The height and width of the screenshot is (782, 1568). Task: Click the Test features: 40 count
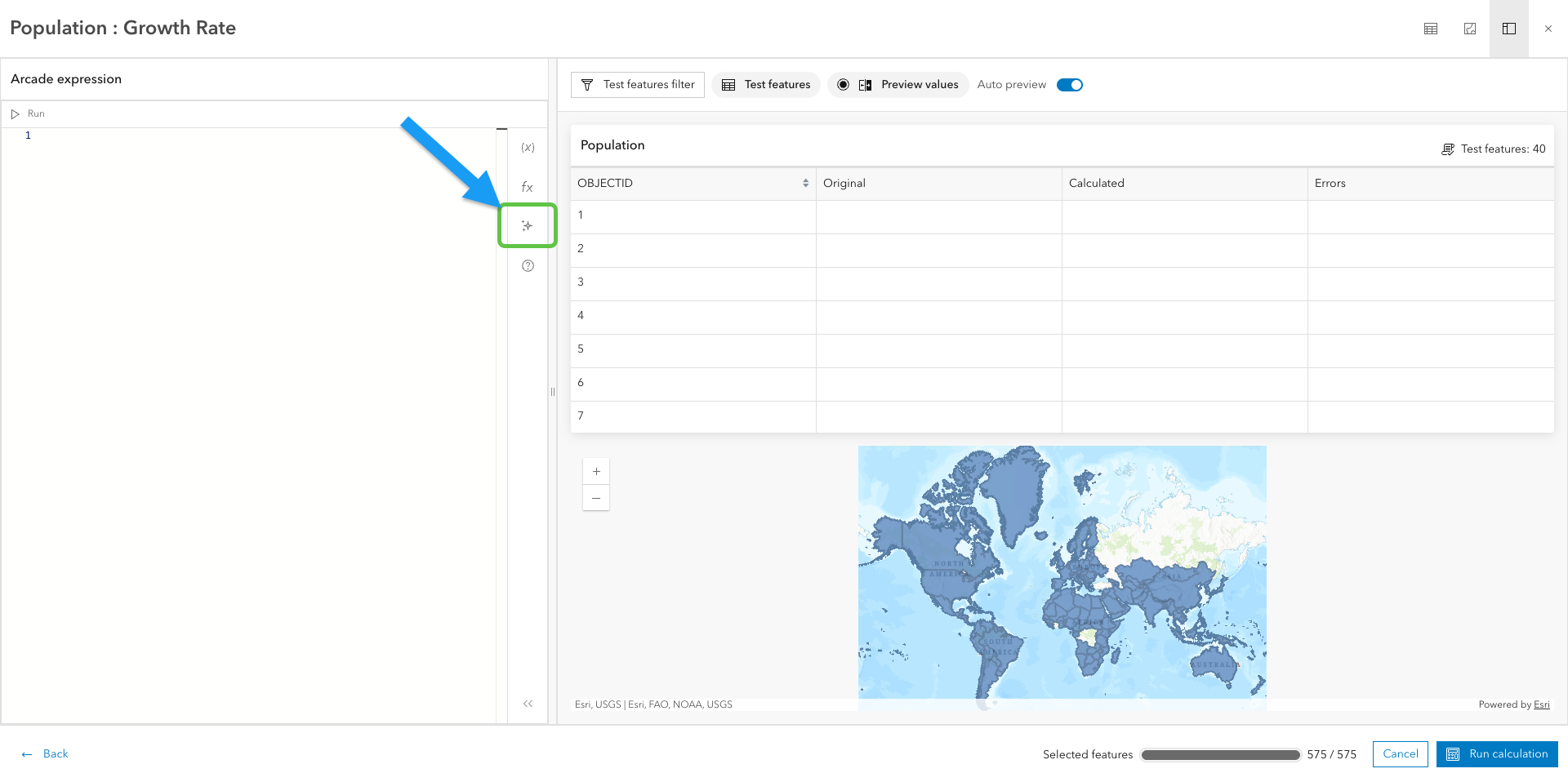[x=1494, y=149]
